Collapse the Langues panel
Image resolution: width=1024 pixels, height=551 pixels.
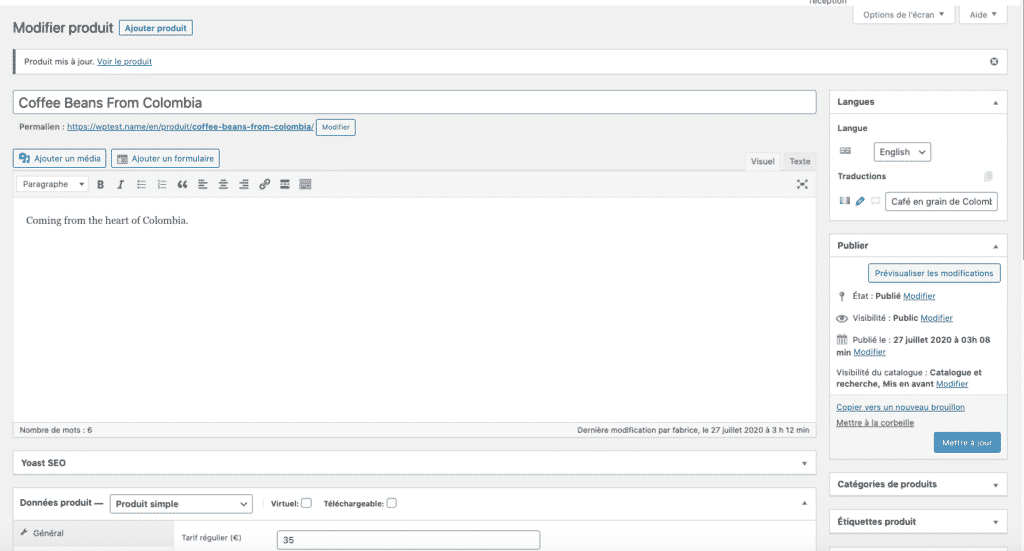coord(995,102)
